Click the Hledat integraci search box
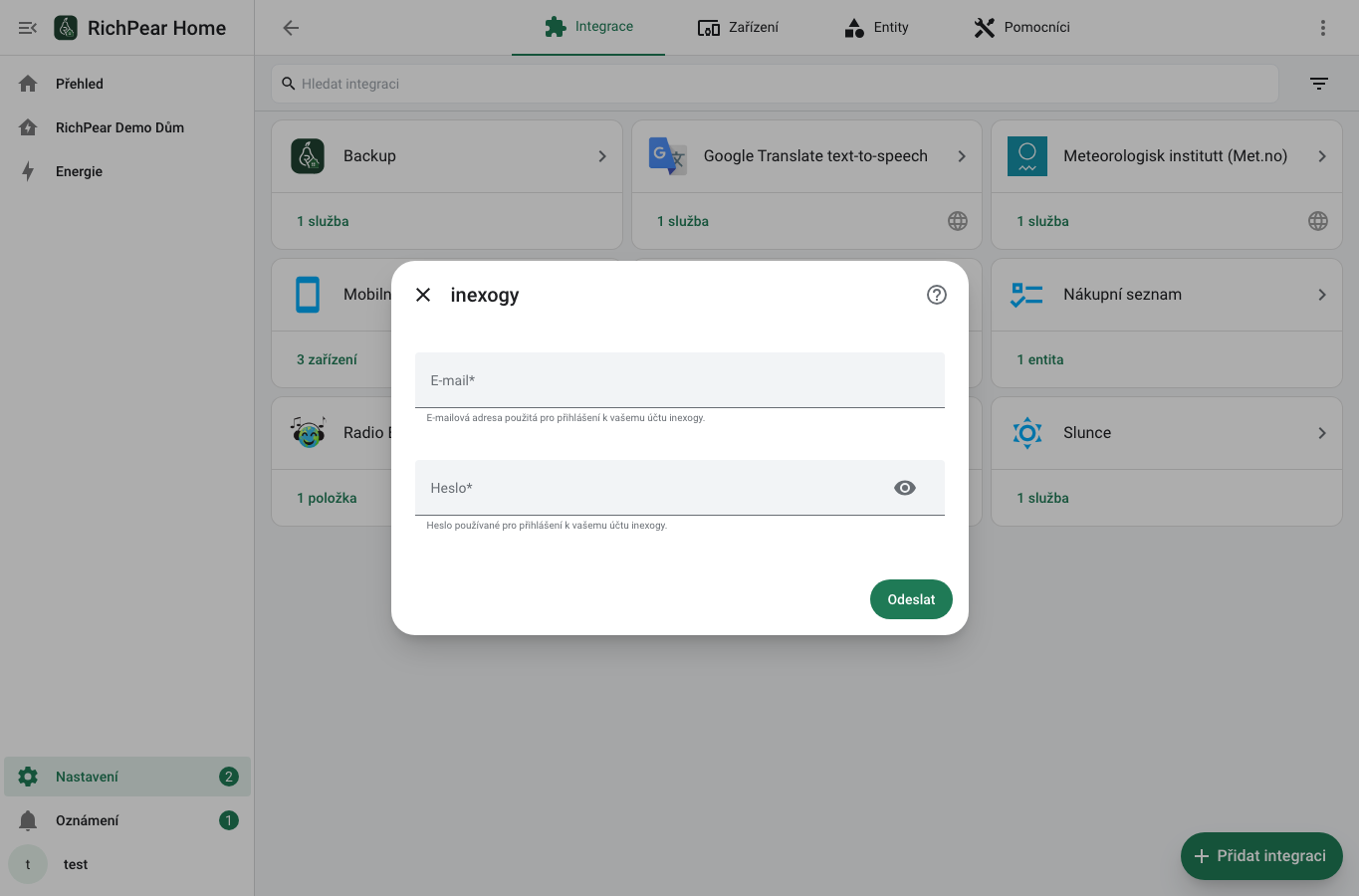The image size is (1359, 896). pyautogui.click(x=775, y=84)
